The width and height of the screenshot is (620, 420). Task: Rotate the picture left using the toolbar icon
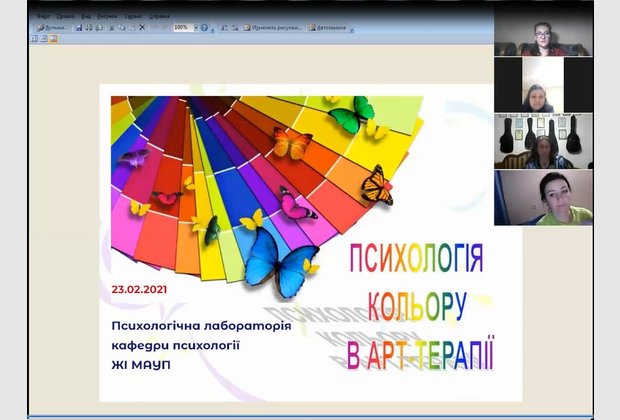pyautogui.click(x=225, y=28)
